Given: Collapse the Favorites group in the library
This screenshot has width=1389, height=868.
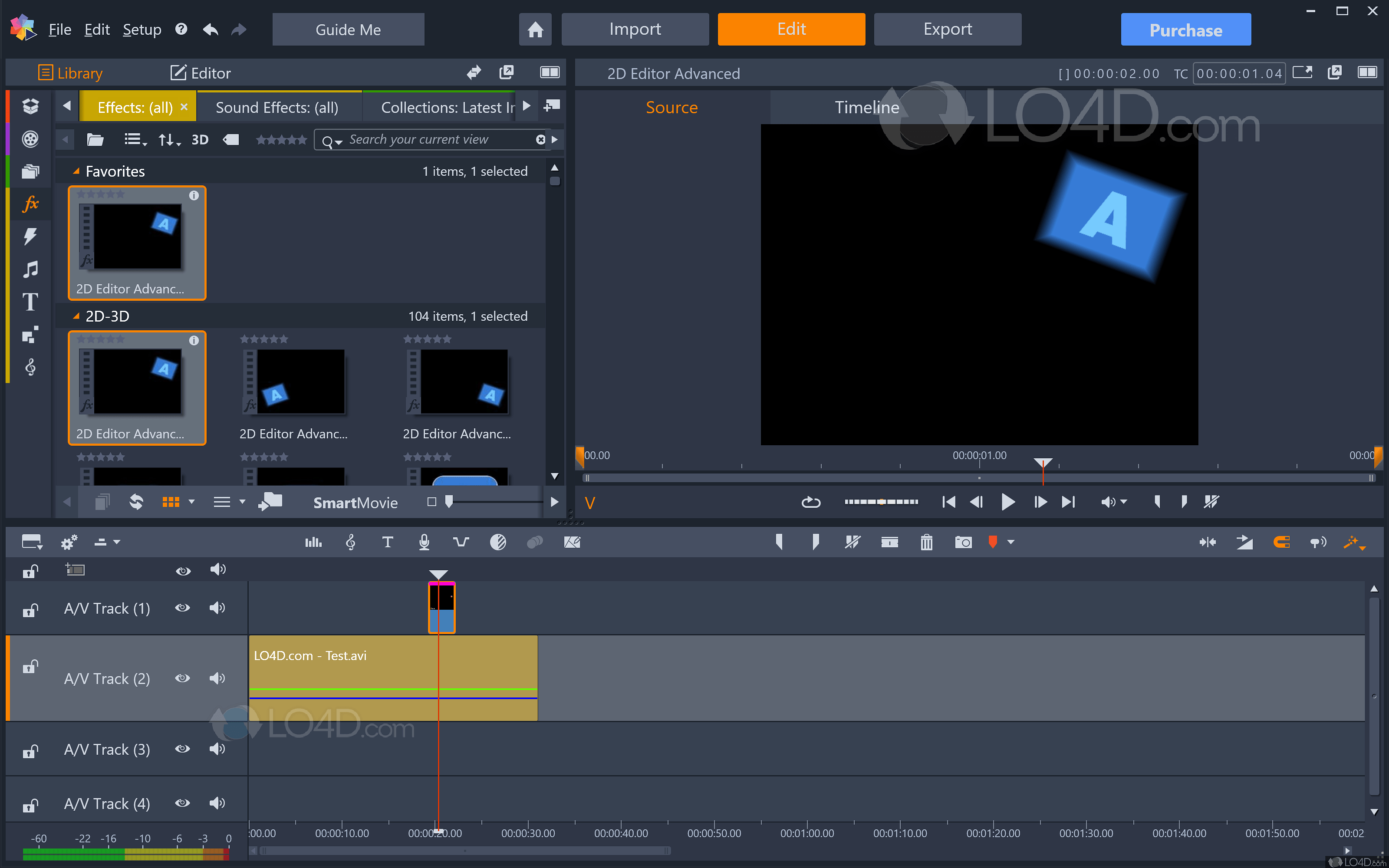Looking at the screenshot, I should 76,171.
